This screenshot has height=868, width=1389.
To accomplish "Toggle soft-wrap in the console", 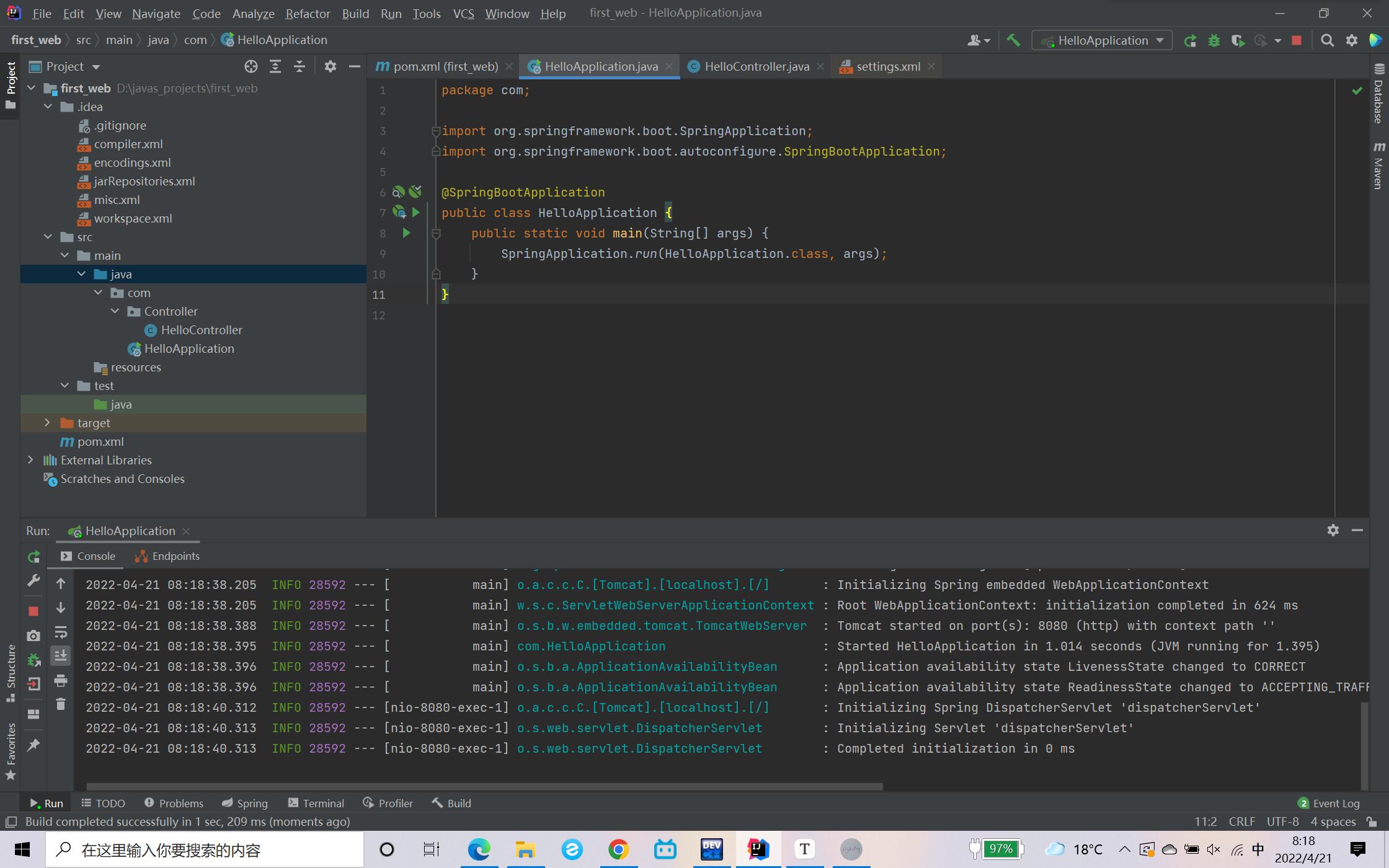I will 60,632.
